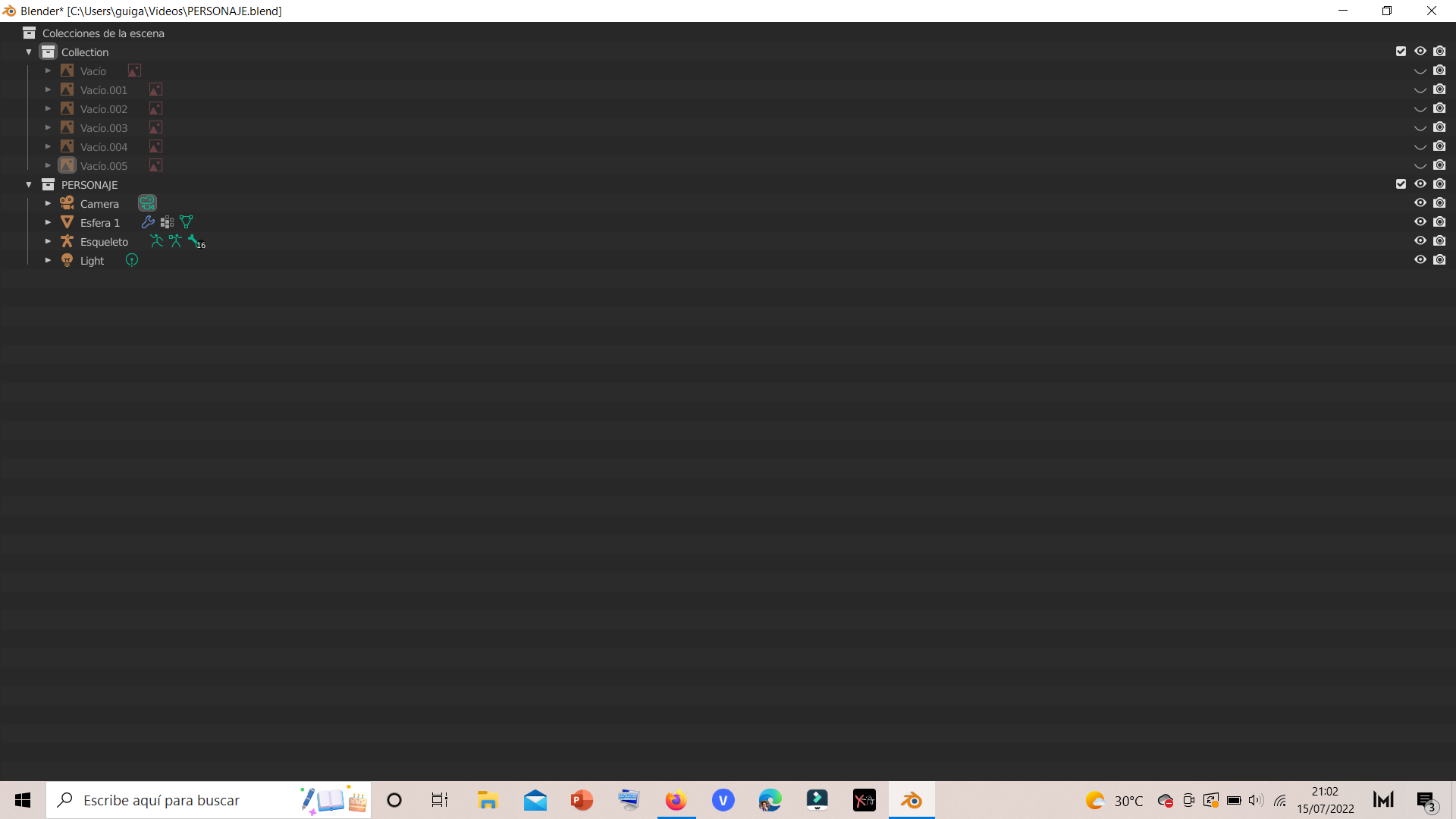Click the Camera data icon beside Camera
Screen dimensions: 1456x819
click(x=147, y=203)
